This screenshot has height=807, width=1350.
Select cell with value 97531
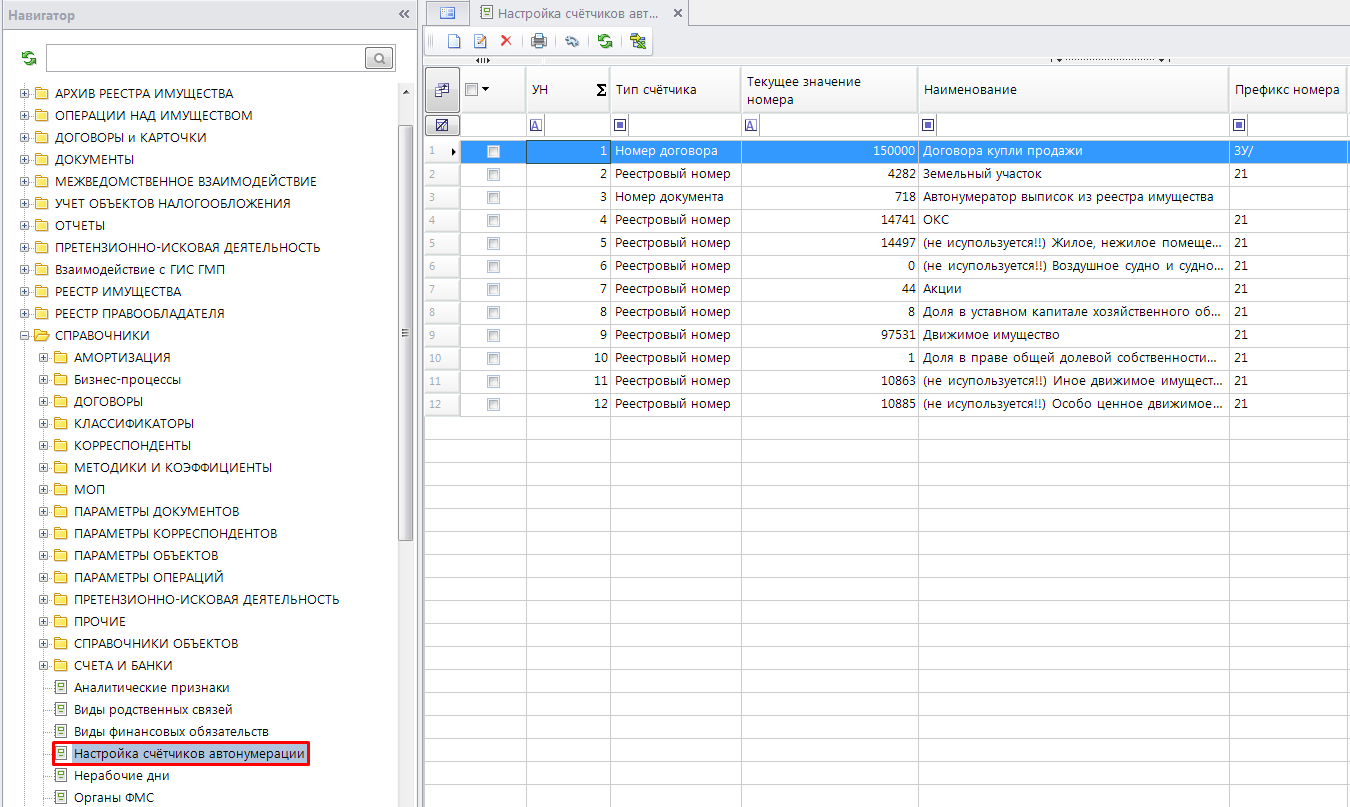pyautogui.click(x=830, y=335)
